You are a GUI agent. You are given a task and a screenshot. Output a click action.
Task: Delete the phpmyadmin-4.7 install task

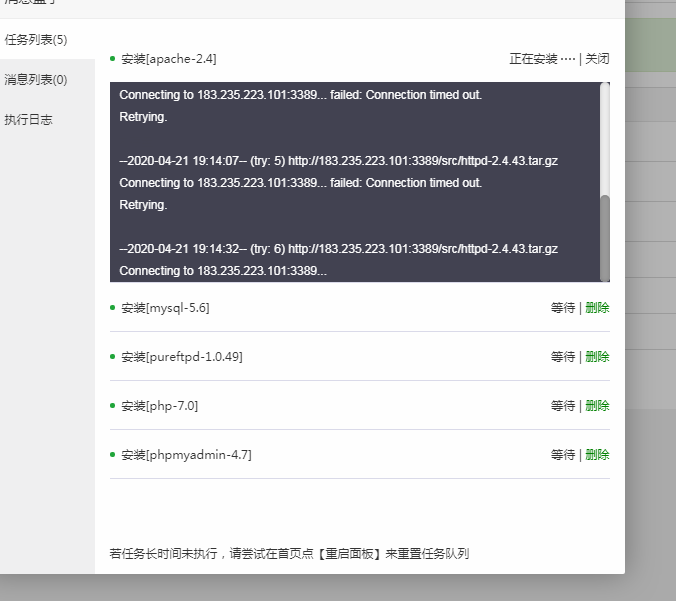click(x=597, y=455)
